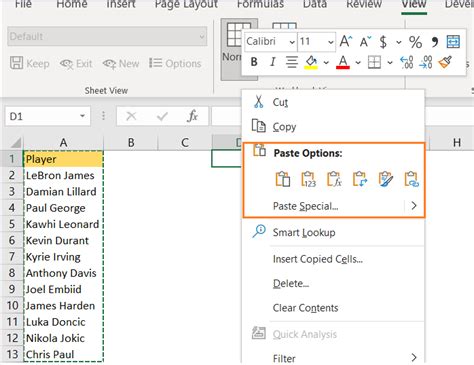Click the Borders grid icon

(x=374, y=62)
